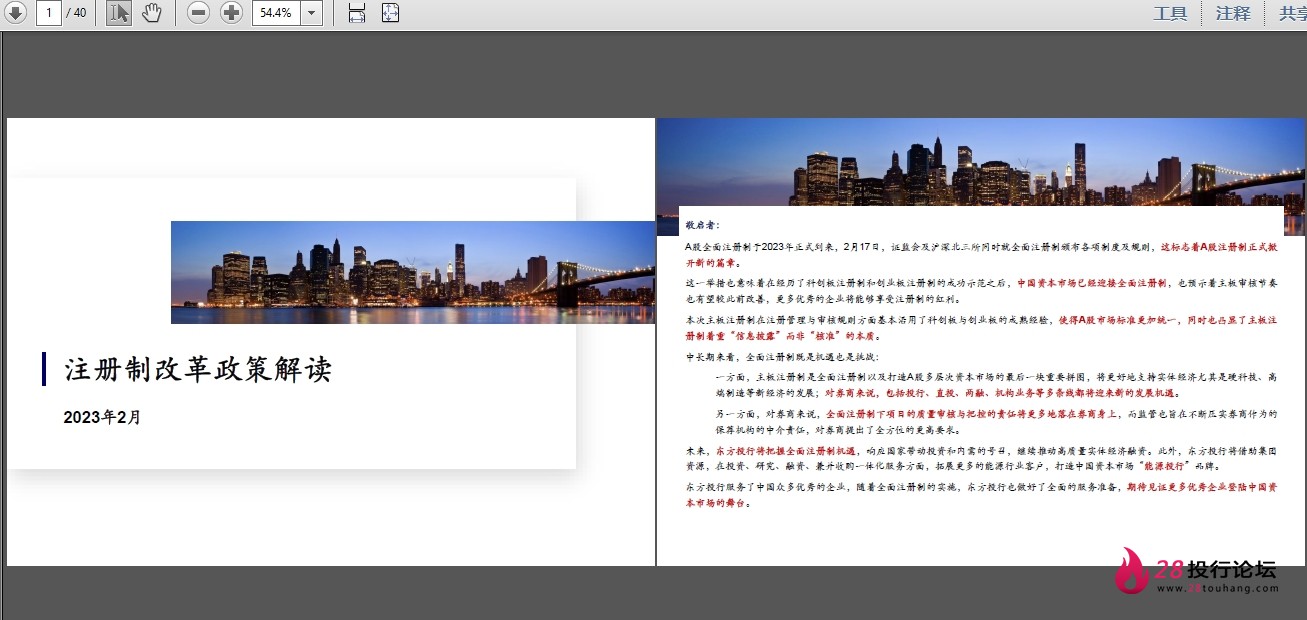Click the greeting 敬启者:
Image resolution: width=1307 pixels, height=620 pixels.
[x=702, y=225]
